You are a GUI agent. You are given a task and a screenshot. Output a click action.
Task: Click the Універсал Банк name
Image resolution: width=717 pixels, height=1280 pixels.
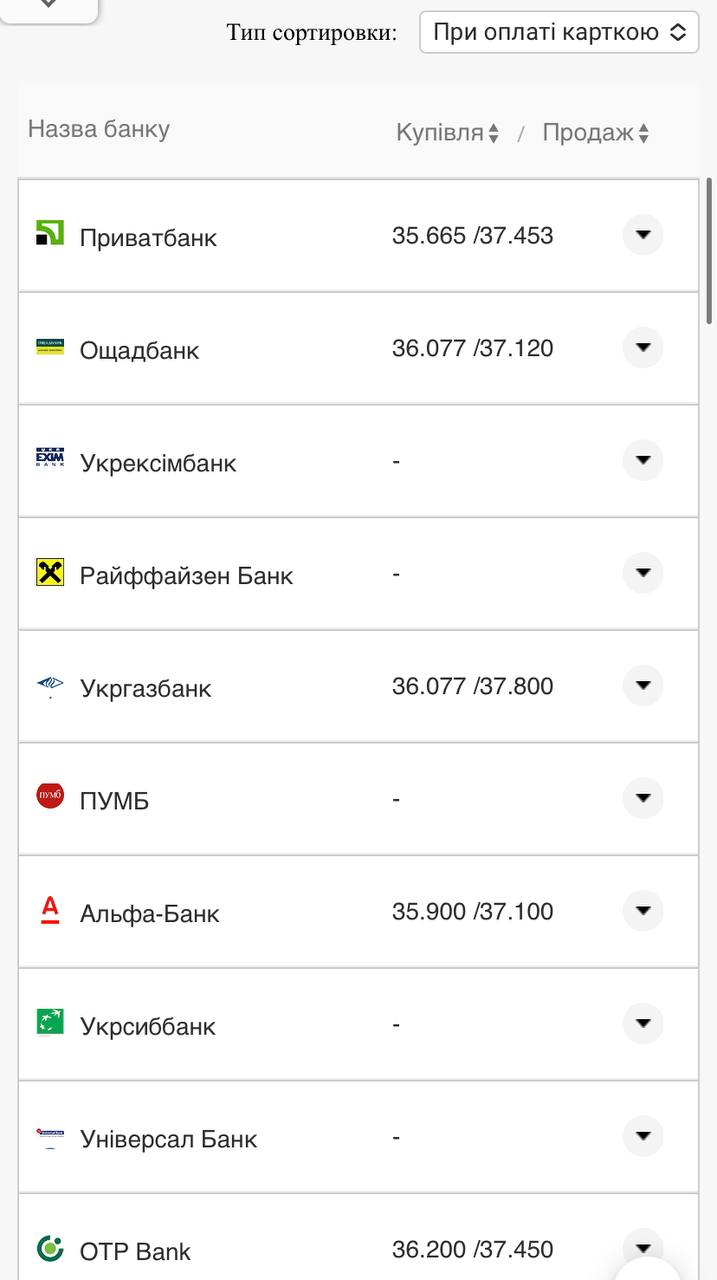[x=168, y=1138]
